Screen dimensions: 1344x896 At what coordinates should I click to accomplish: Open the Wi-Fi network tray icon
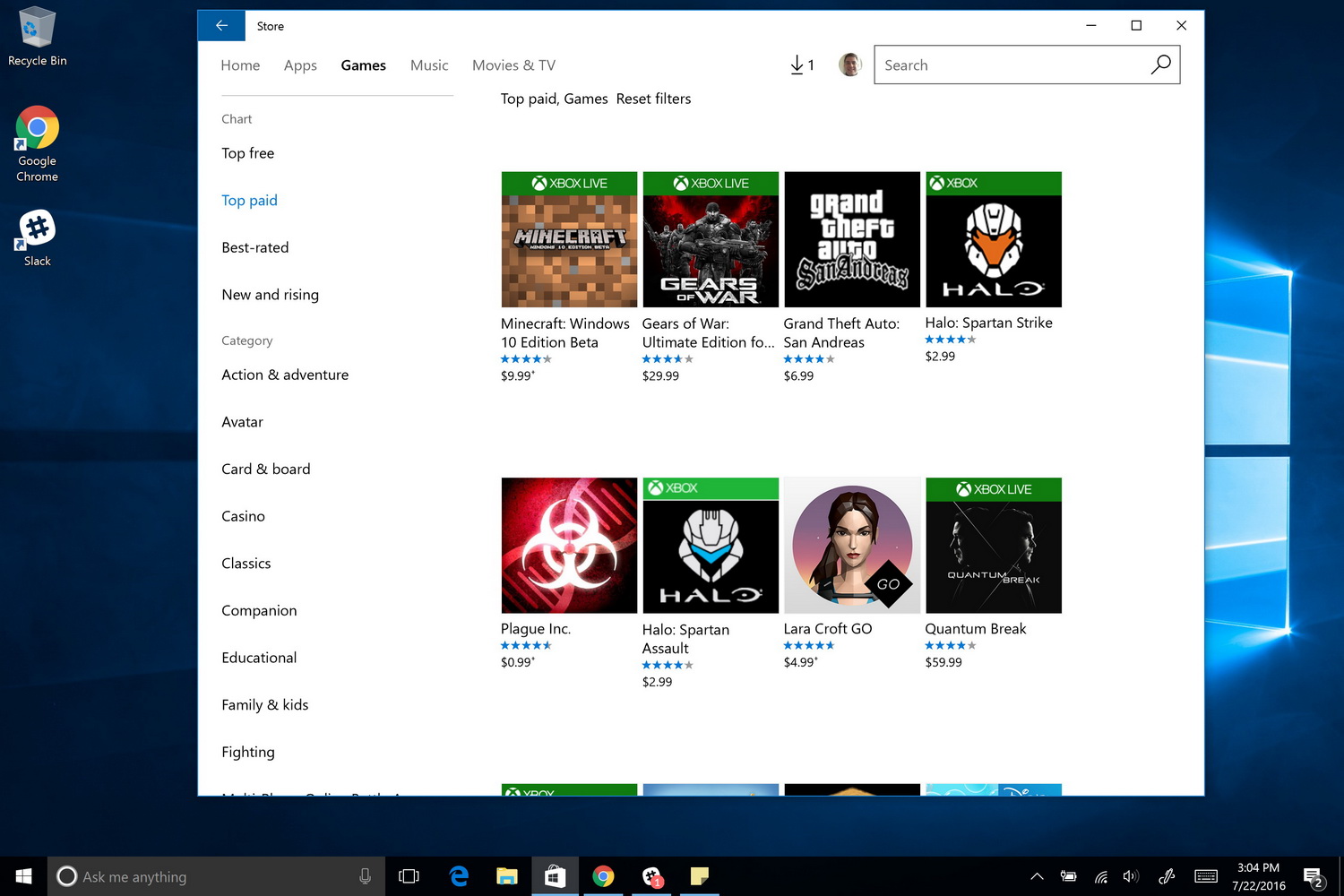pyautogui.click(x=1101, y=876)
